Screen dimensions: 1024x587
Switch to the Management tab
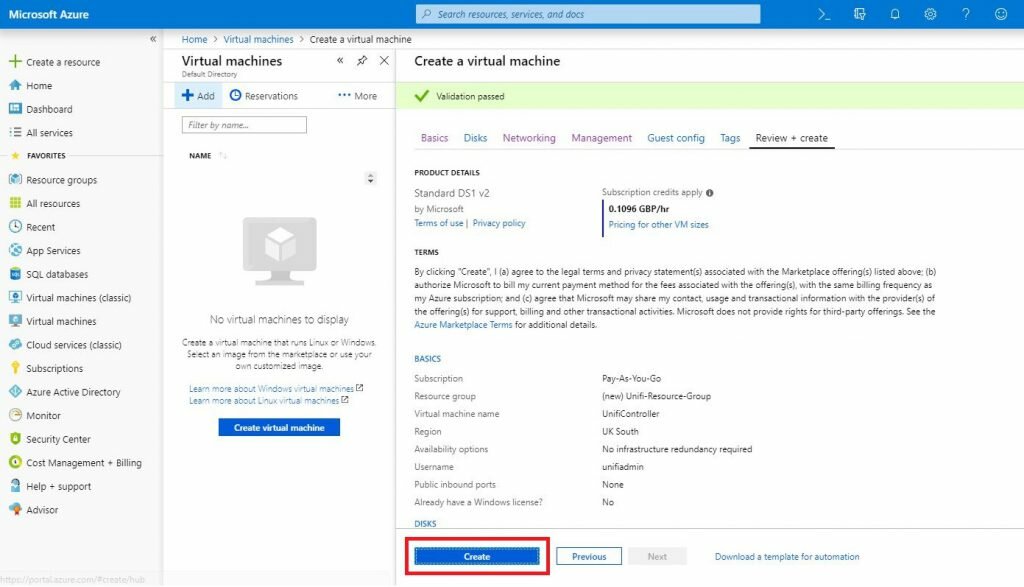601,138
